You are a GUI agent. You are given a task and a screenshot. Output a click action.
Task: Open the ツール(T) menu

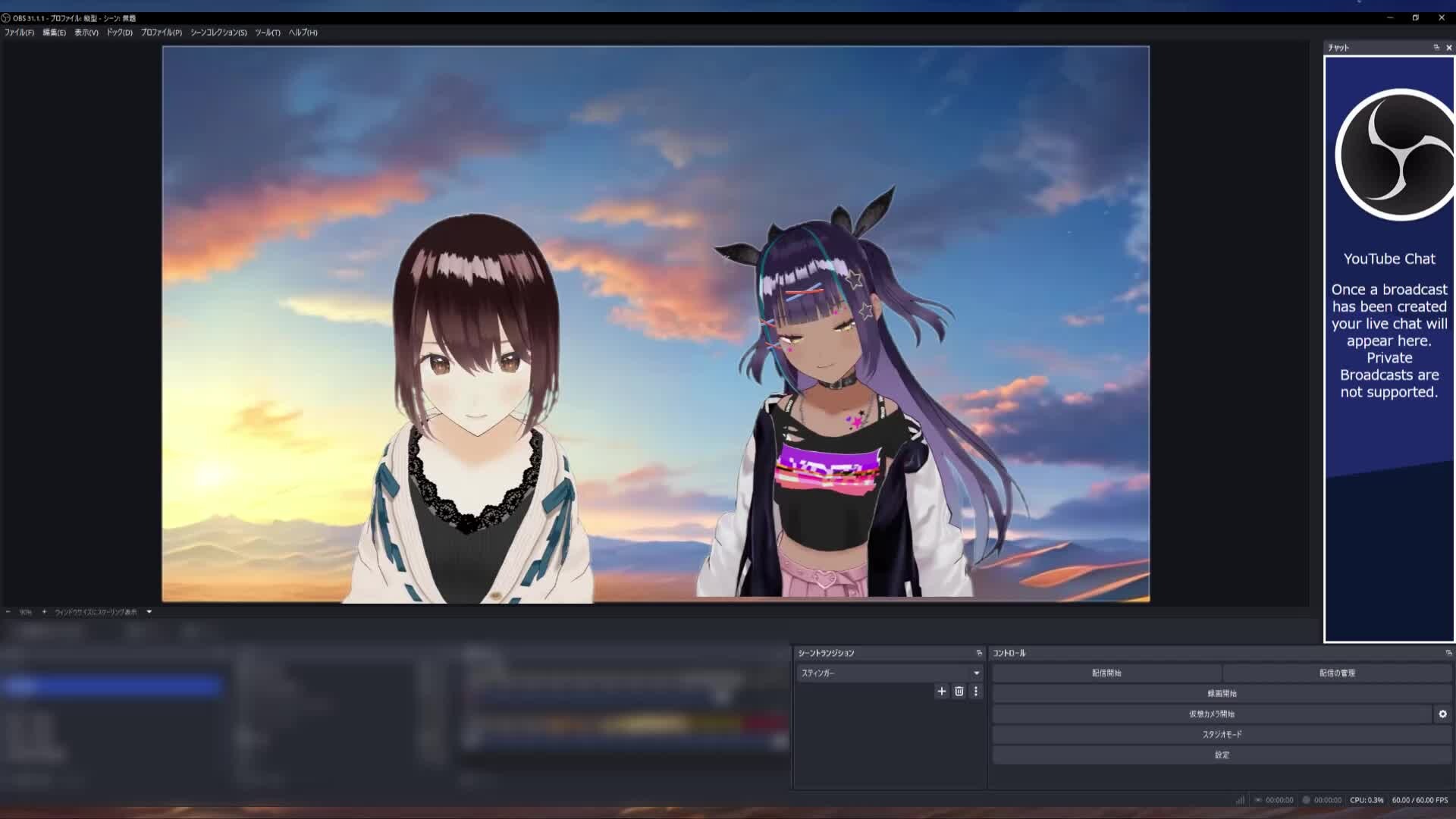click(x=267, y=33)
